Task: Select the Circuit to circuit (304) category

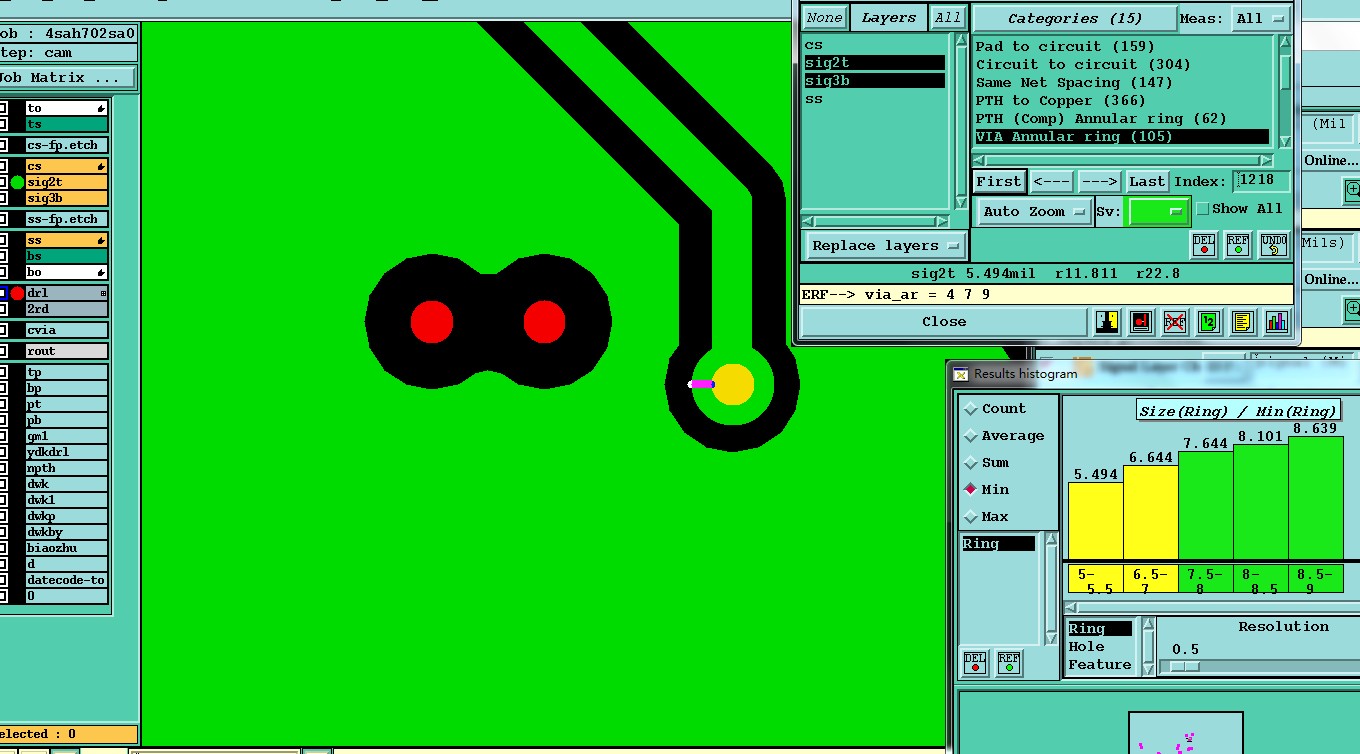Action: tap(1122, 64)
